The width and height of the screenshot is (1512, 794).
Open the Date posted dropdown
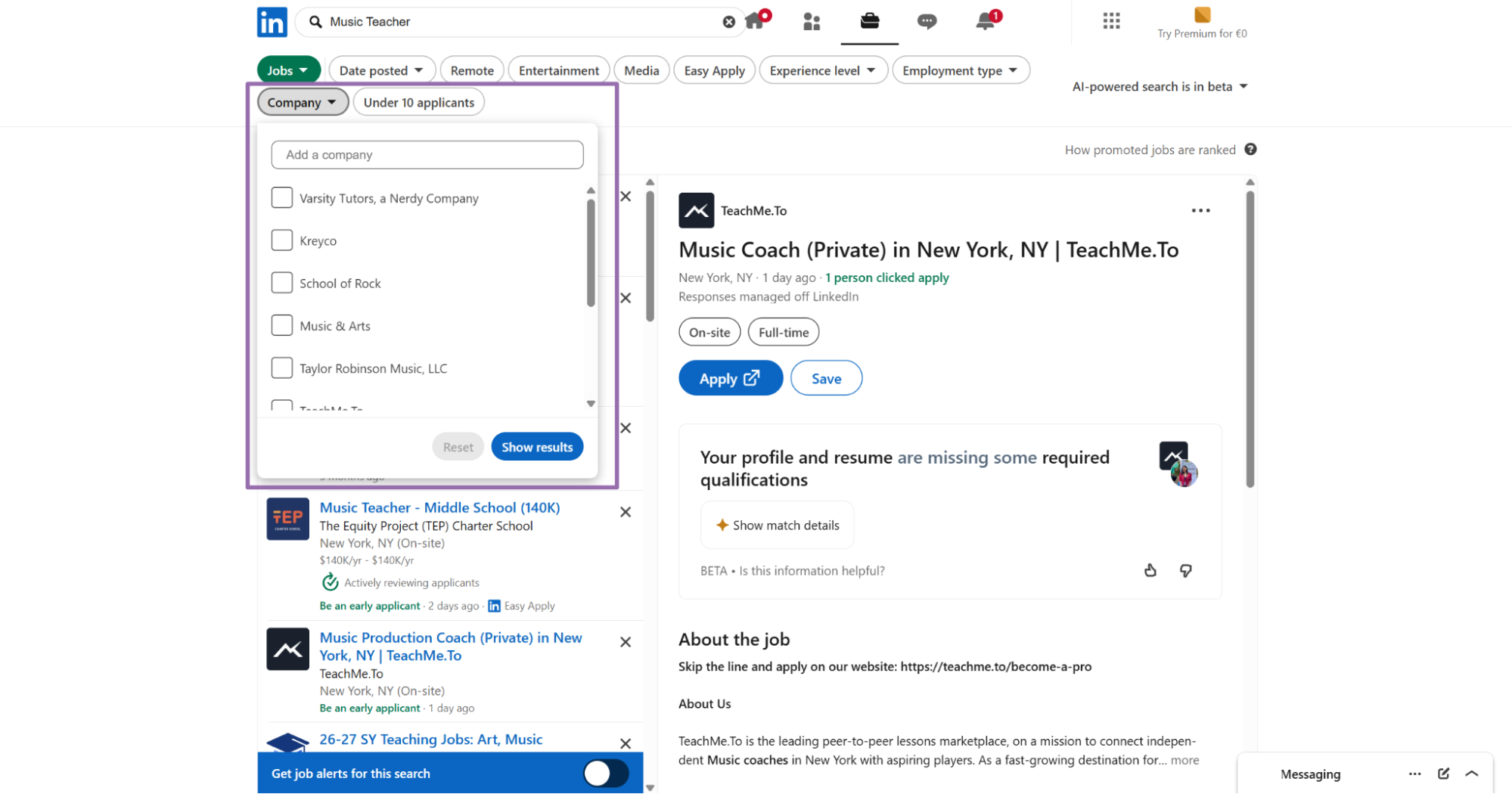pyautogui.click(x=381, y=70)
